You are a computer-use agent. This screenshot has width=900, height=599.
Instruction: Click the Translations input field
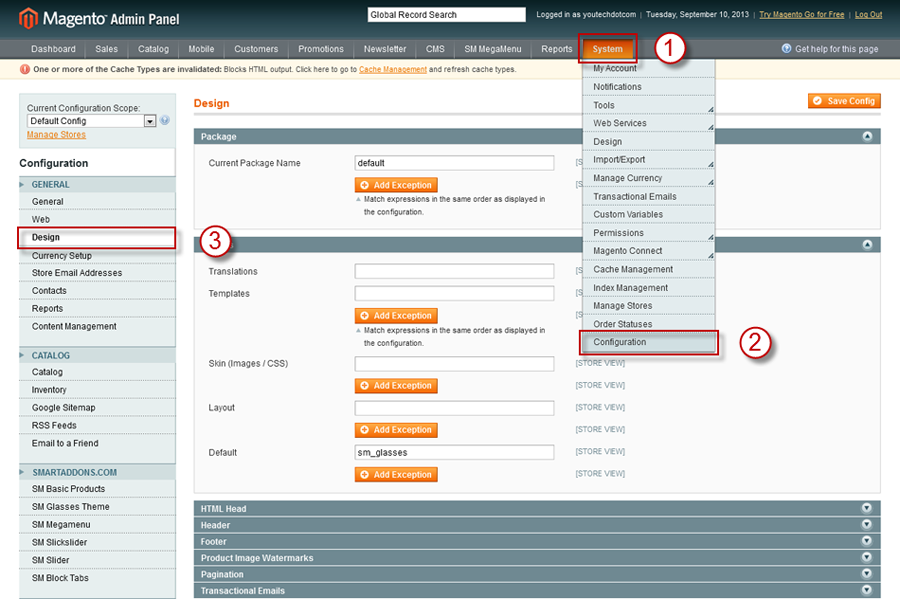[x=455, y=271]
